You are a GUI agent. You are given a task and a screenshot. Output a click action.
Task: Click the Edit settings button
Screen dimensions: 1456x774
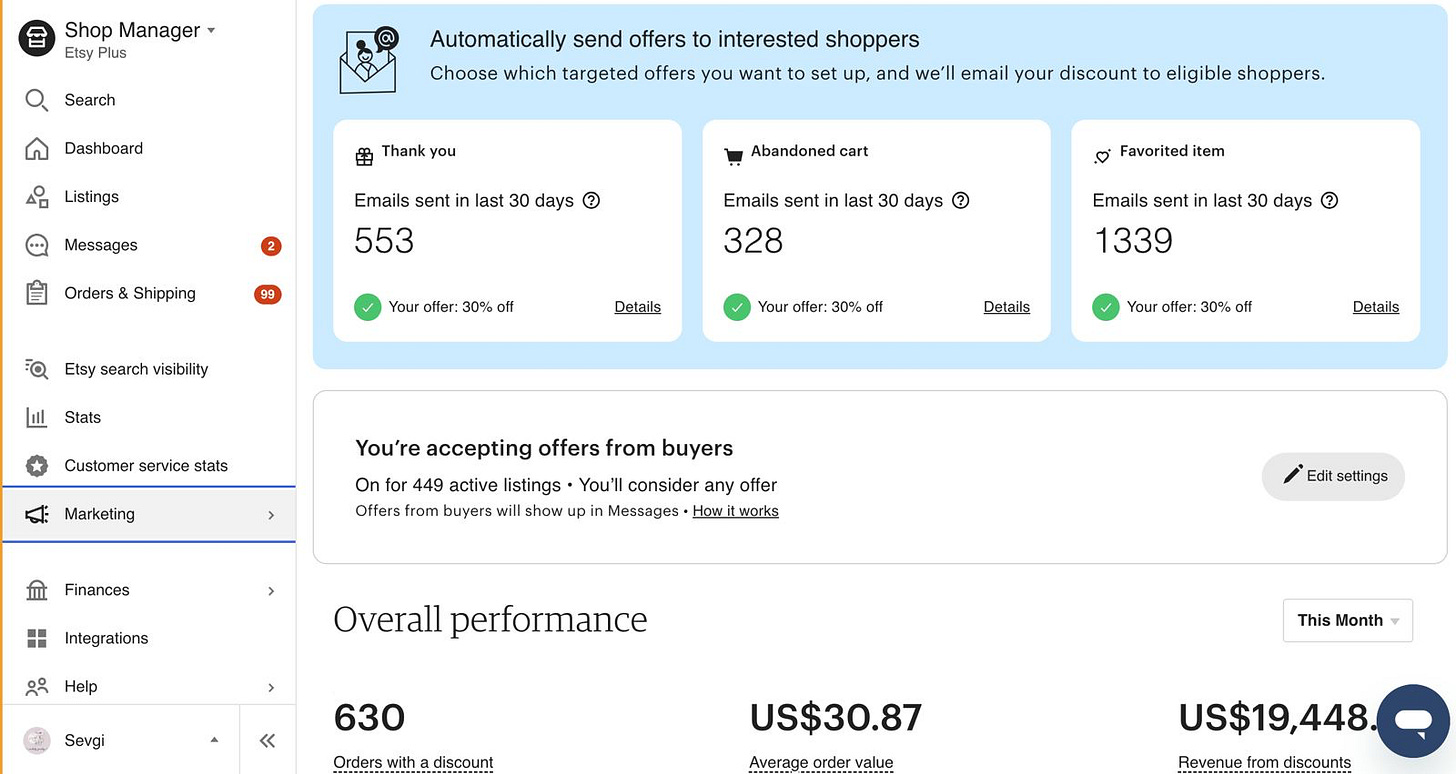[x=1333, y=476]
